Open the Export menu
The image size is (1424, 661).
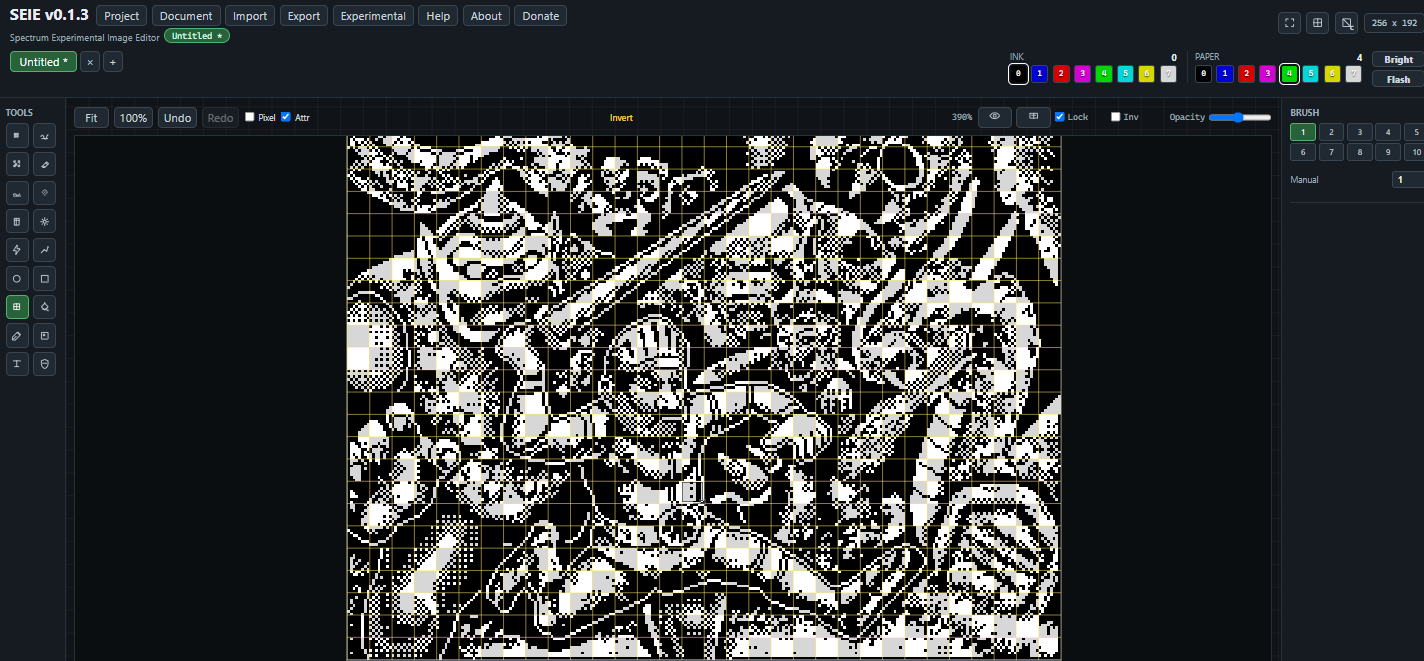click(x=304, y=16)
